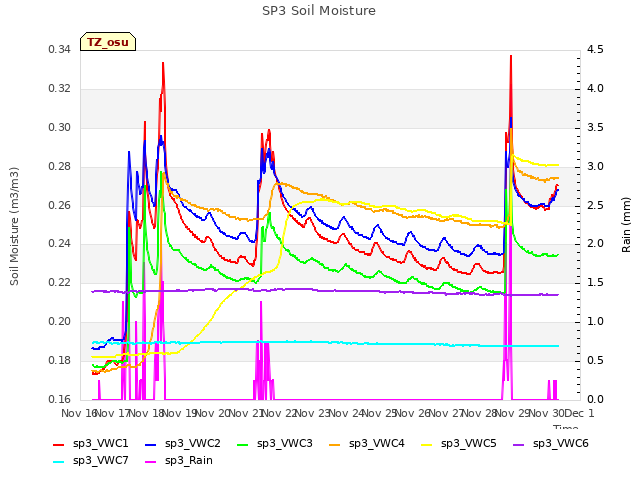Click the Rain (mm) axis label

(x=626, y=225)
